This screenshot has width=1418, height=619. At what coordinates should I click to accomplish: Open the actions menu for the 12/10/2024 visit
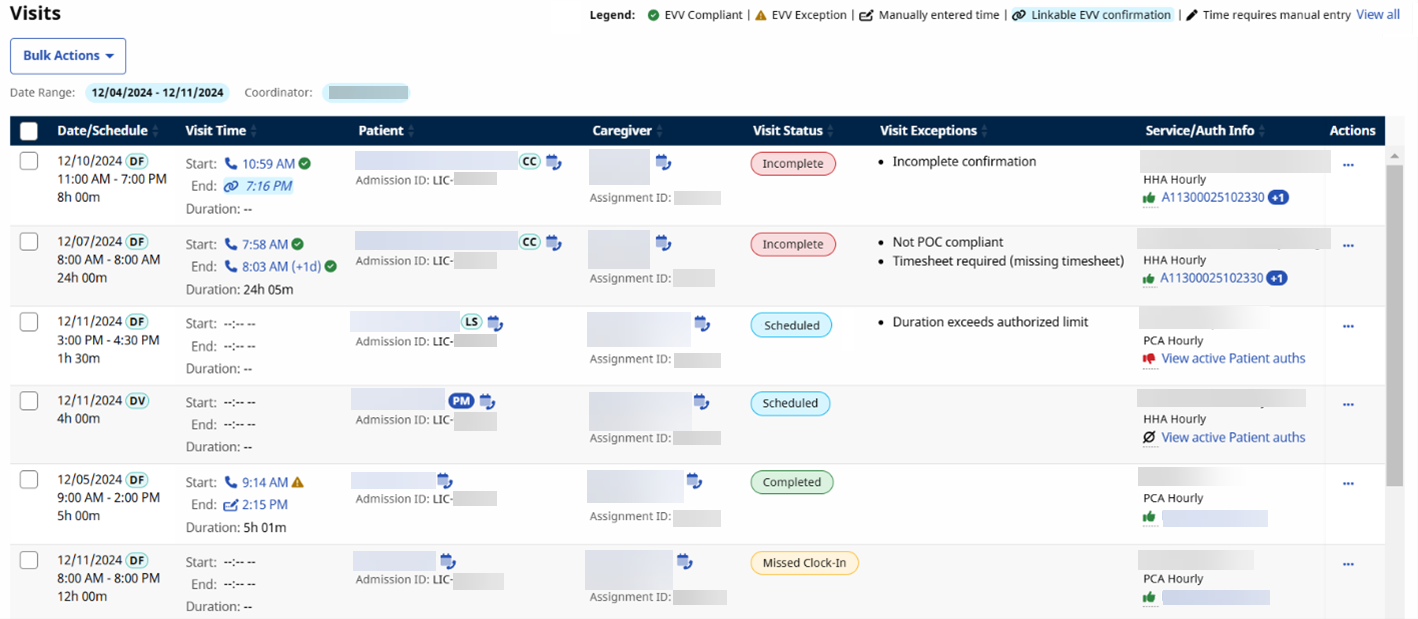[x=1348, y=165]
